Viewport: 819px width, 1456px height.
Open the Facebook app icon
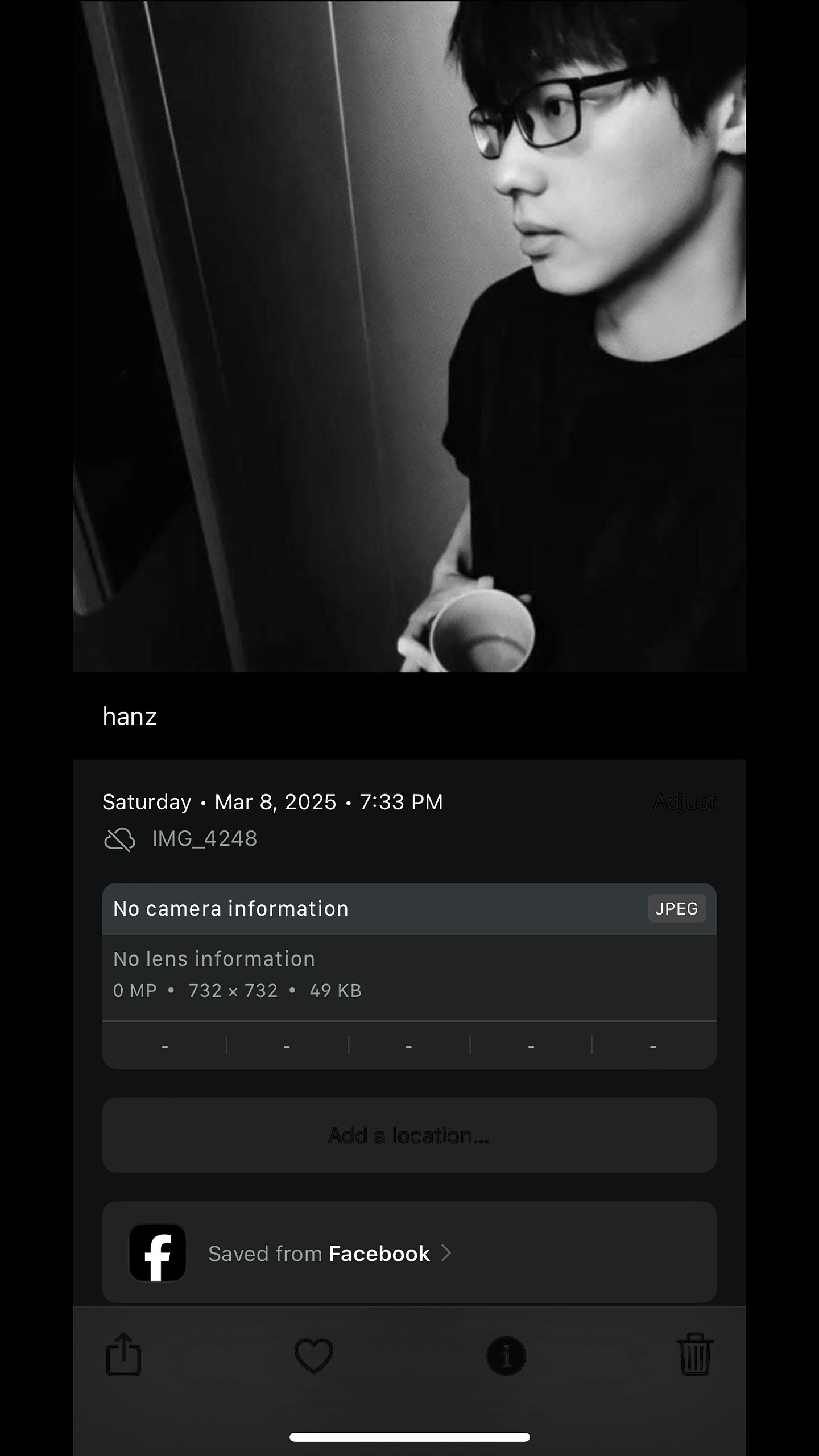coord(158,1253)
